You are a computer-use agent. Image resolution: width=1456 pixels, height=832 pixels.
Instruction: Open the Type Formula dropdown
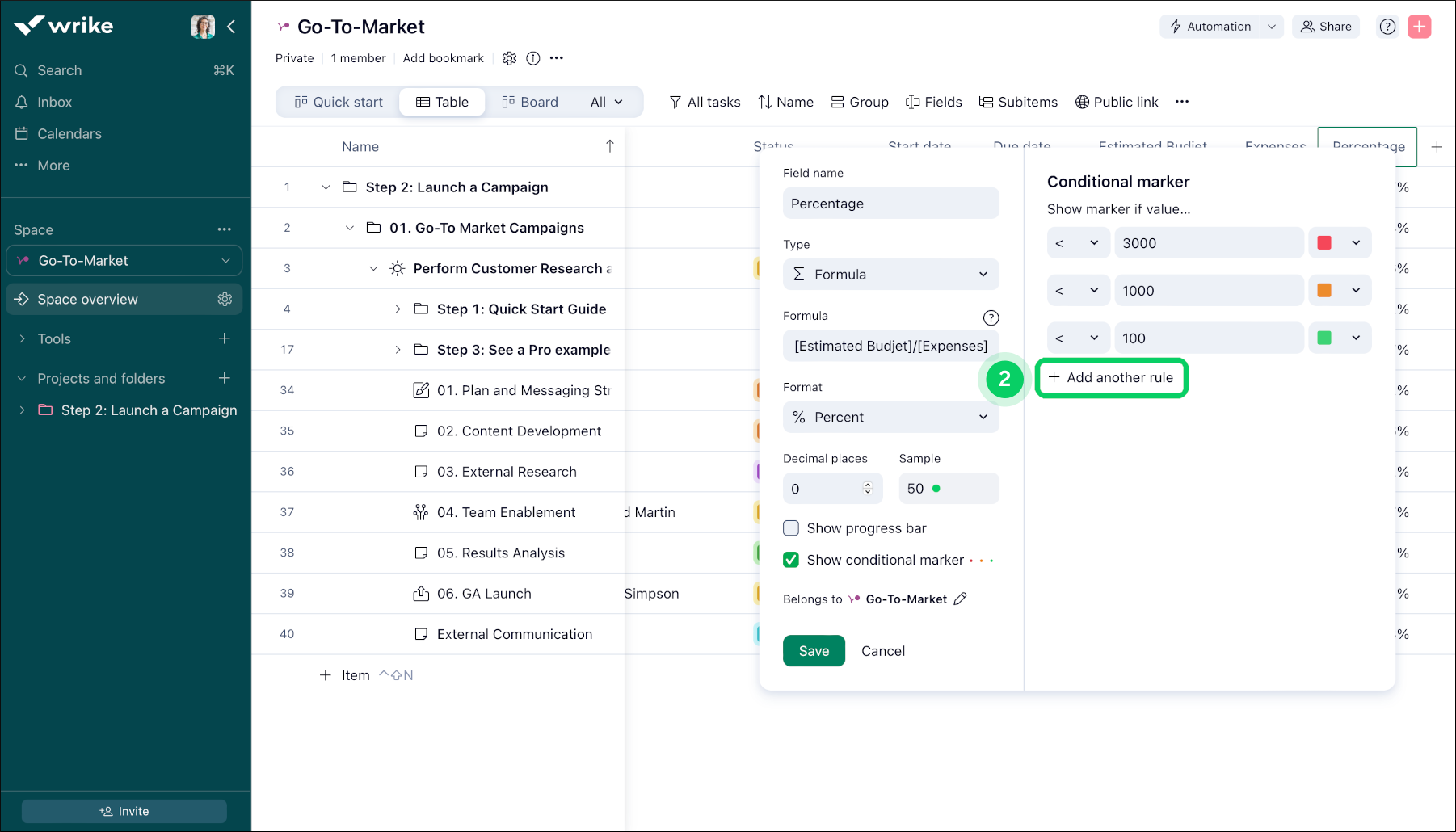tap(890, 275)
